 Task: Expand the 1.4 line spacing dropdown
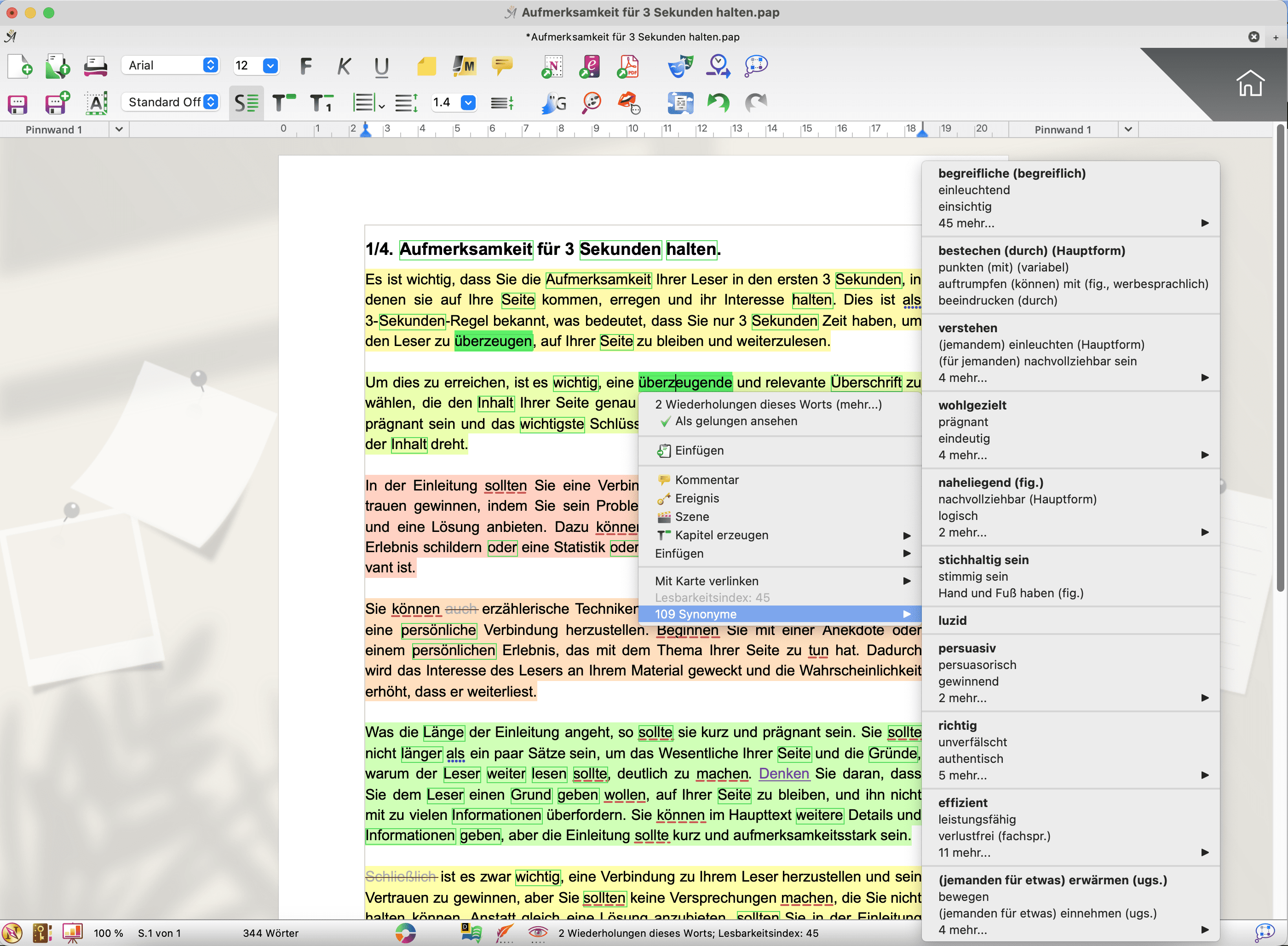tap(468, 103)
